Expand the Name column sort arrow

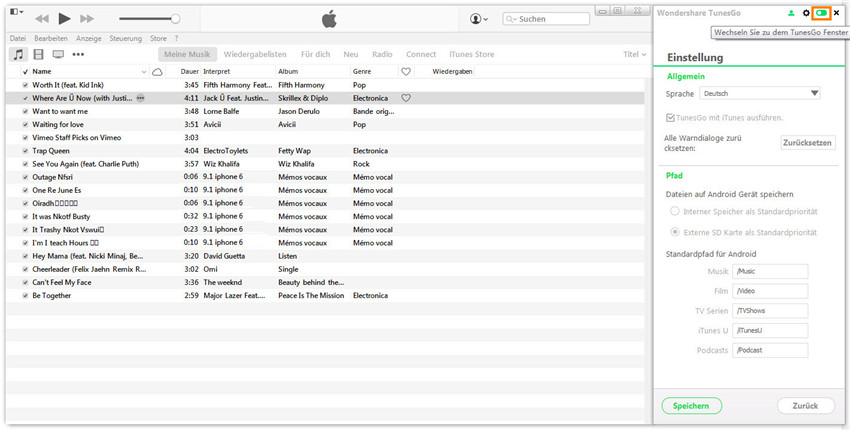click(x=144, y=72)
